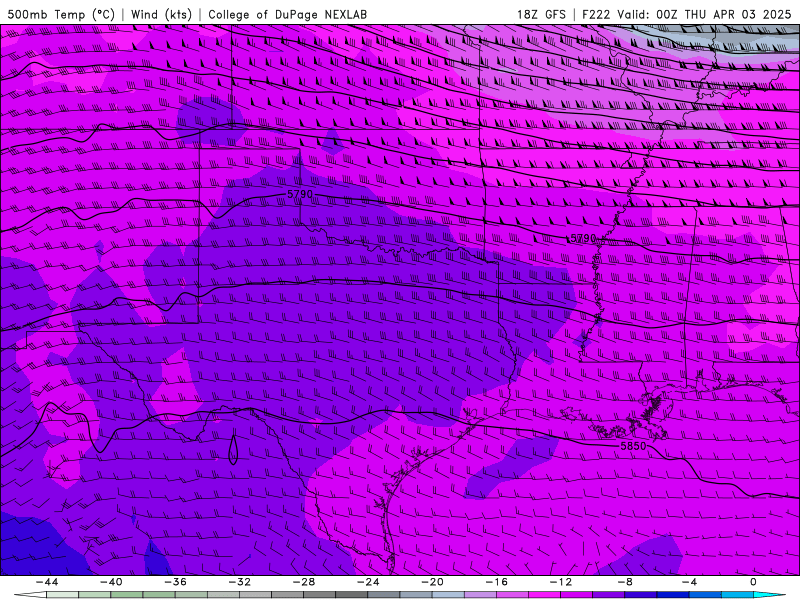The image size is (800, 600).
Task: Click the "Valid: 00Z THU APR 03 2025" text
Action: coord(704,14)
